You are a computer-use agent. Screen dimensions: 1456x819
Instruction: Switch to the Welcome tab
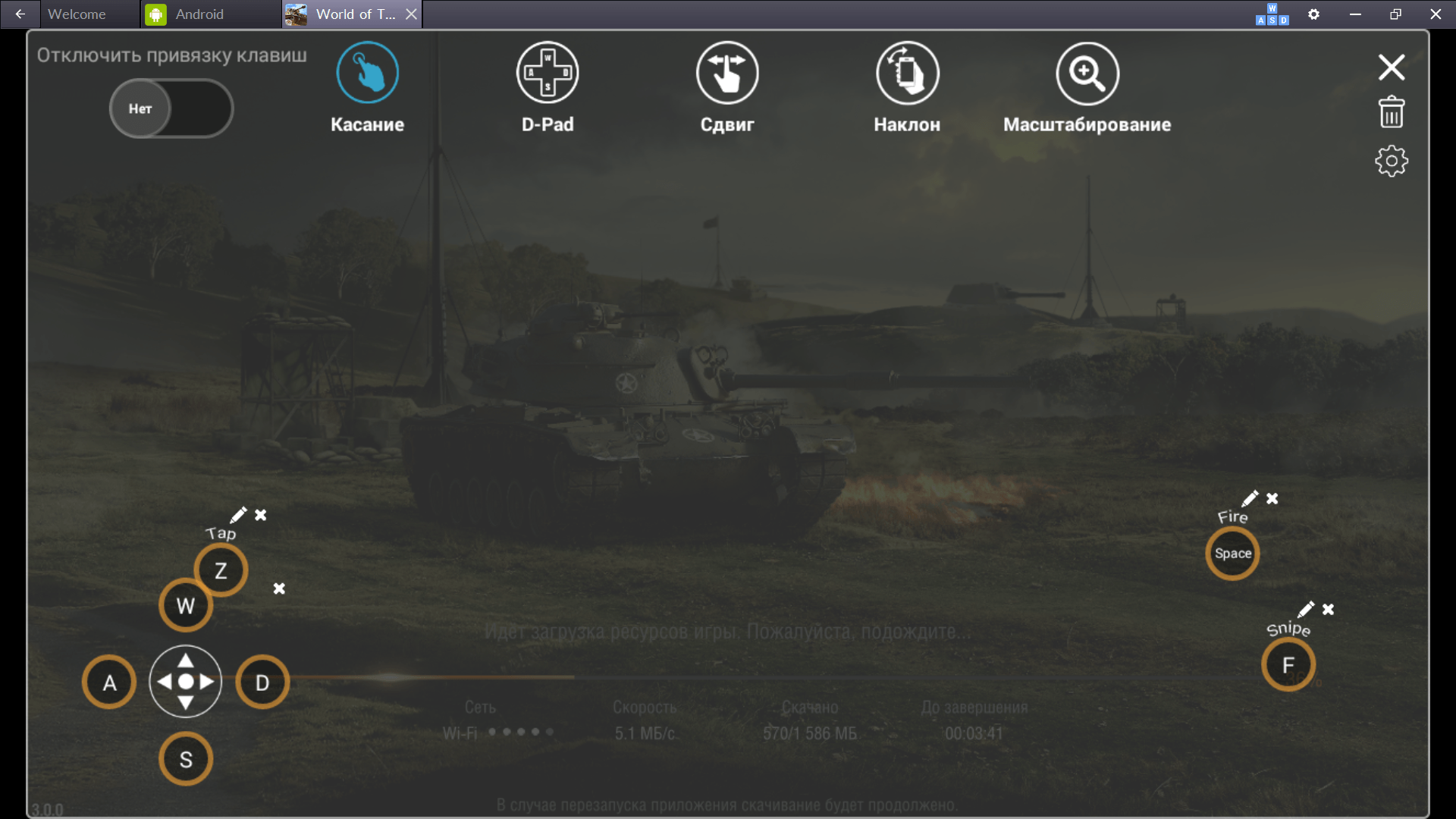click(x=77, y=14)
